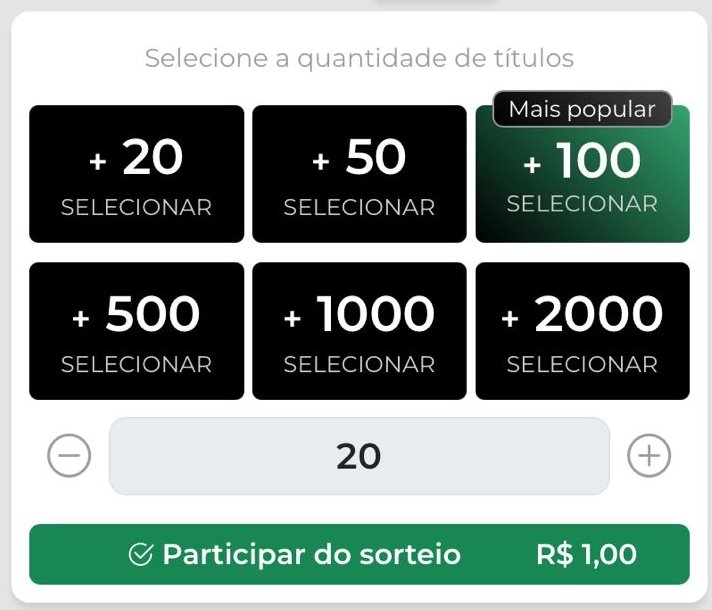Click the Selecione a quantidade de títulos heading

point(359,58)
